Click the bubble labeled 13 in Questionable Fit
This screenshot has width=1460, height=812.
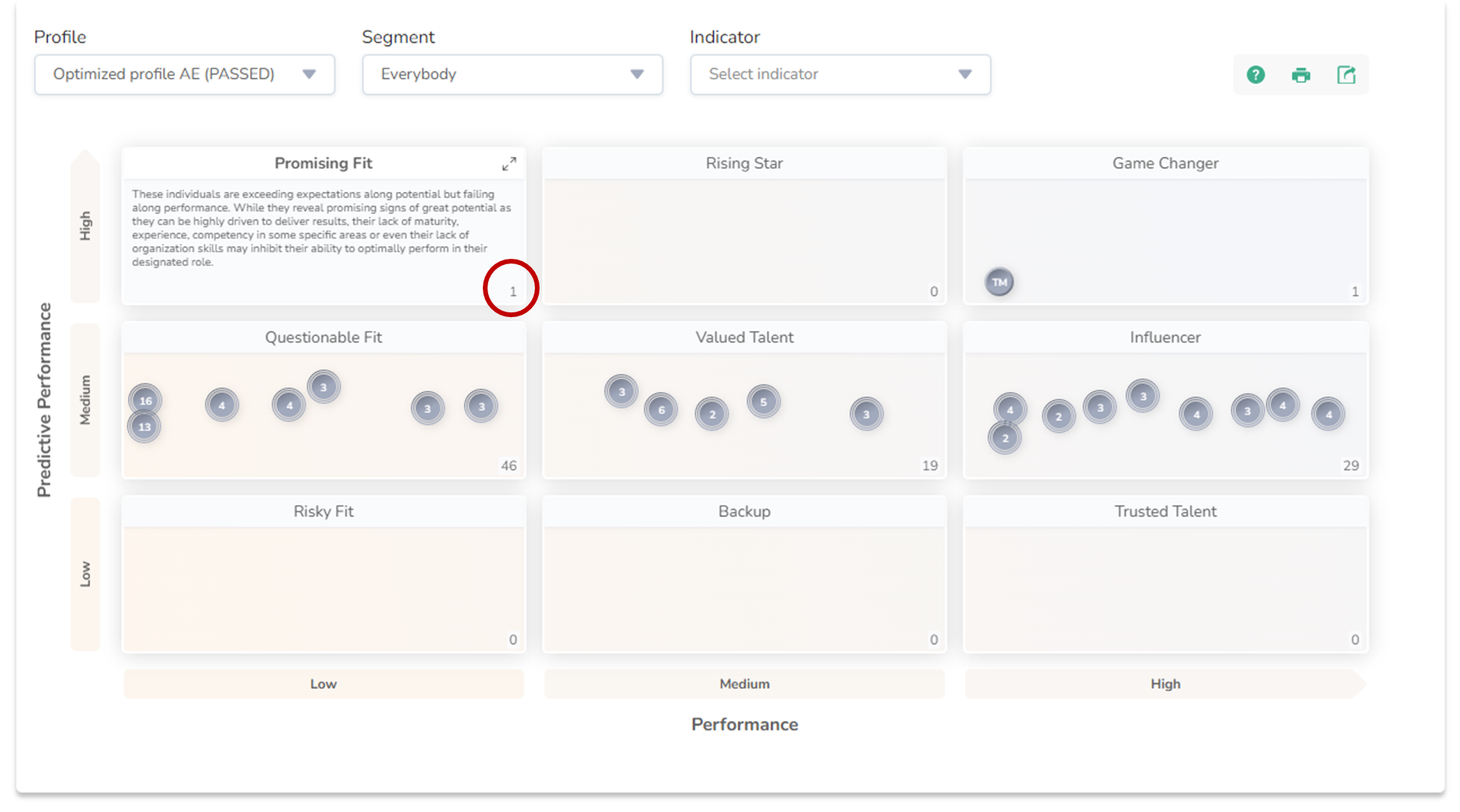pyautogui.click(x=145, y=427)
